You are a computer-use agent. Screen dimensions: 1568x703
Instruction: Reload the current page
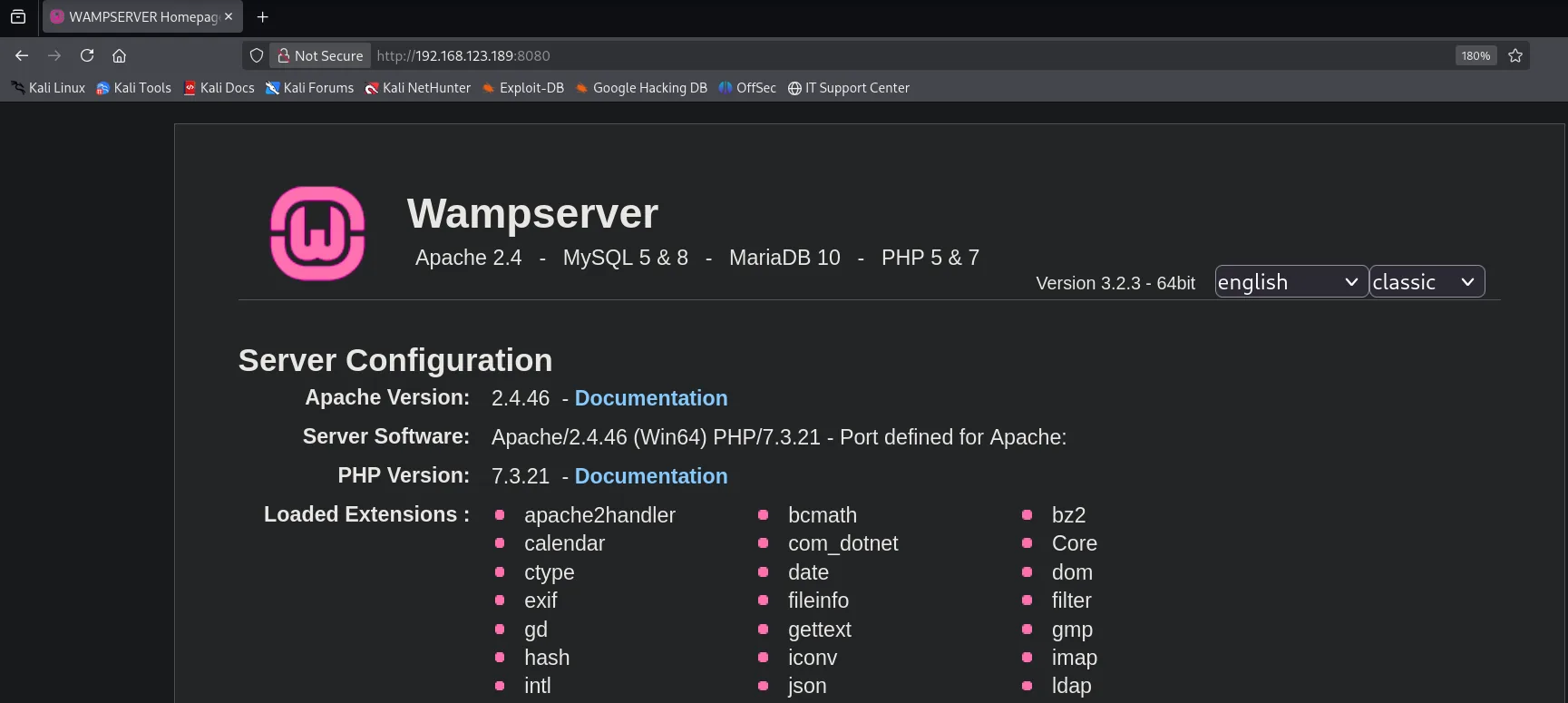coord(87,55)
